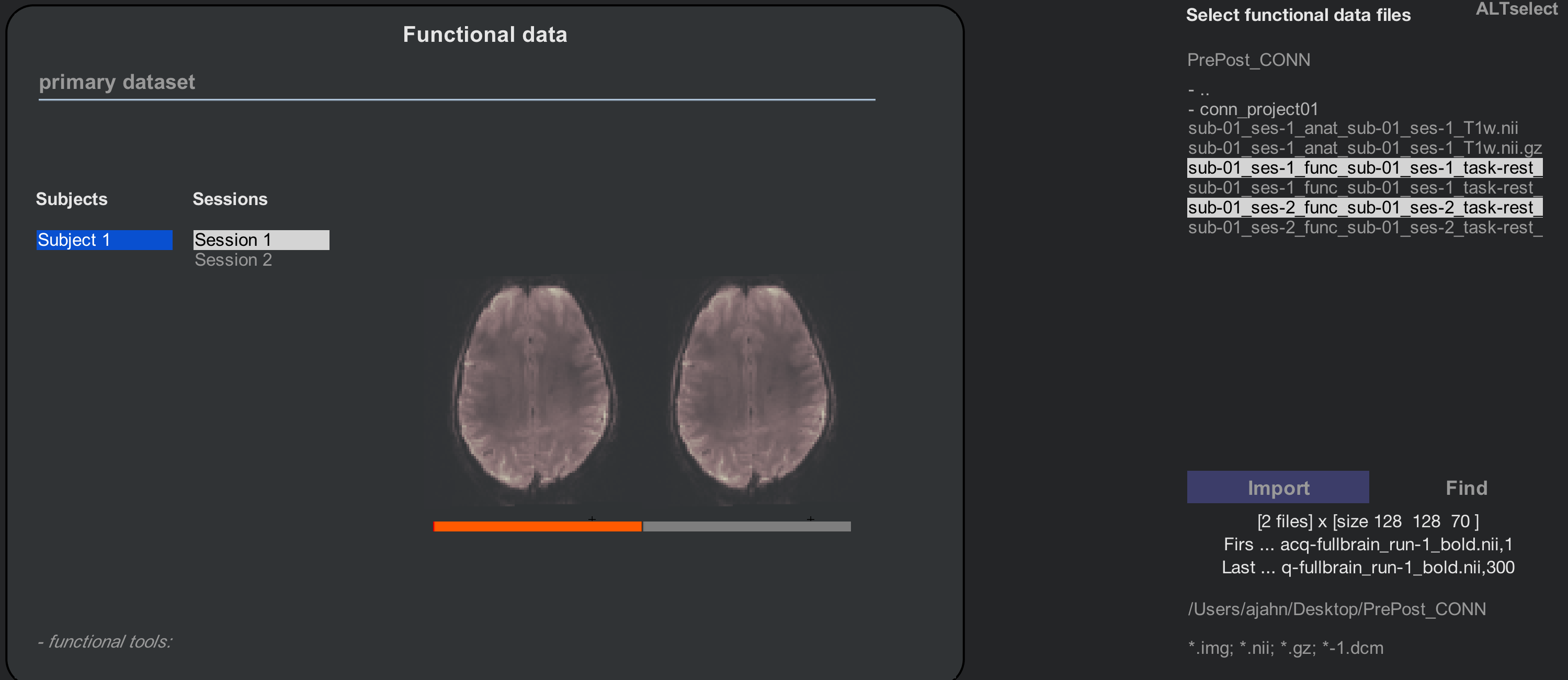
Task: Click the Import button
Action: [x=1278, y=487]
